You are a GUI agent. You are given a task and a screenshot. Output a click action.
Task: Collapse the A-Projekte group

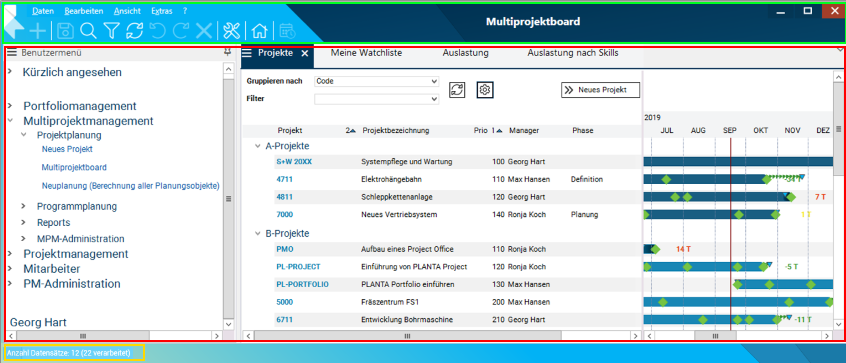tap(257, 146)
